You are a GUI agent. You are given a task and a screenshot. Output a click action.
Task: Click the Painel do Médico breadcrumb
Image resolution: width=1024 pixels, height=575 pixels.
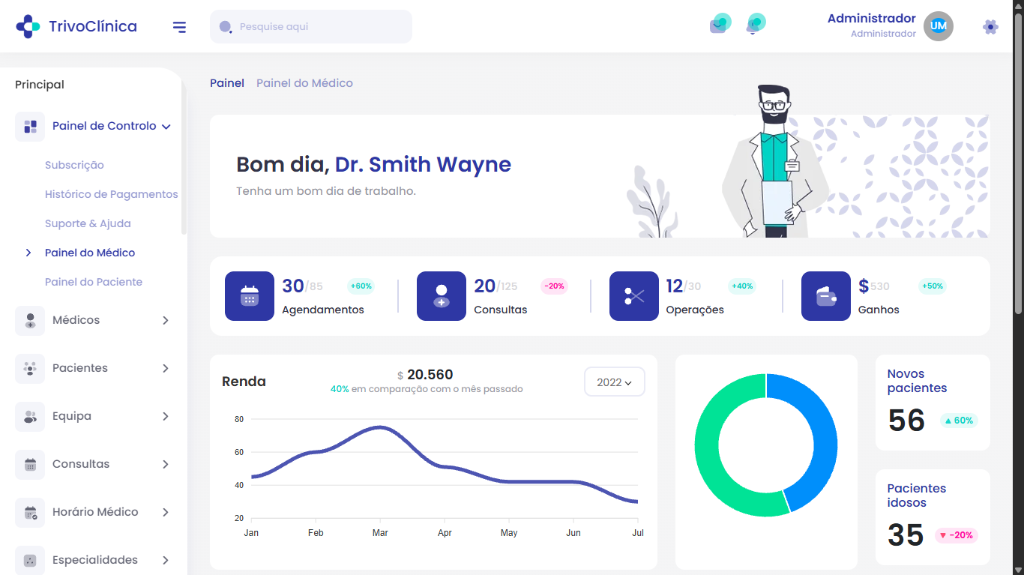[304, 83]
